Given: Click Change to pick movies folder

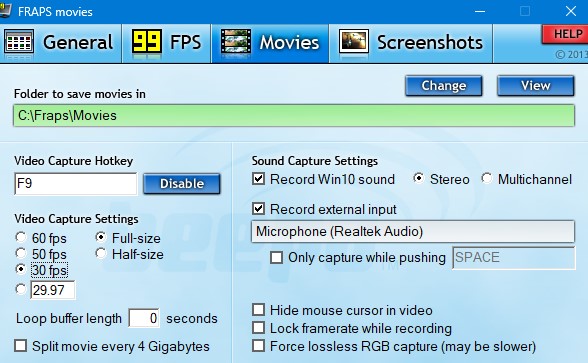Looking at the screenshot, I should click(444, 86).
